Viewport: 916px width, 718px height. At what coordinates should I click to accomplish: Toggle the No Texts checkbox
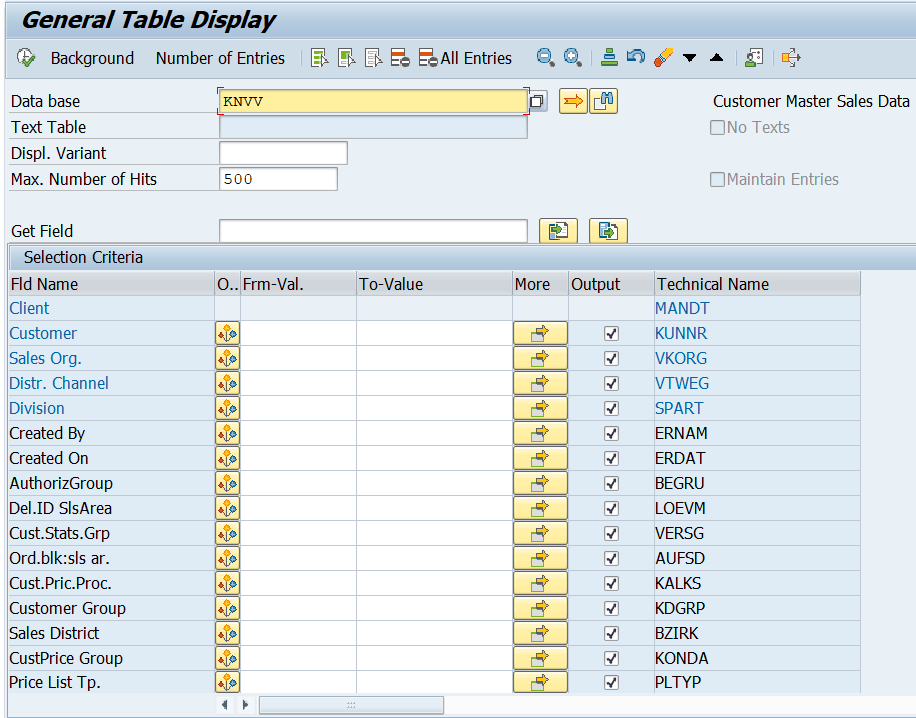[717, 127]
